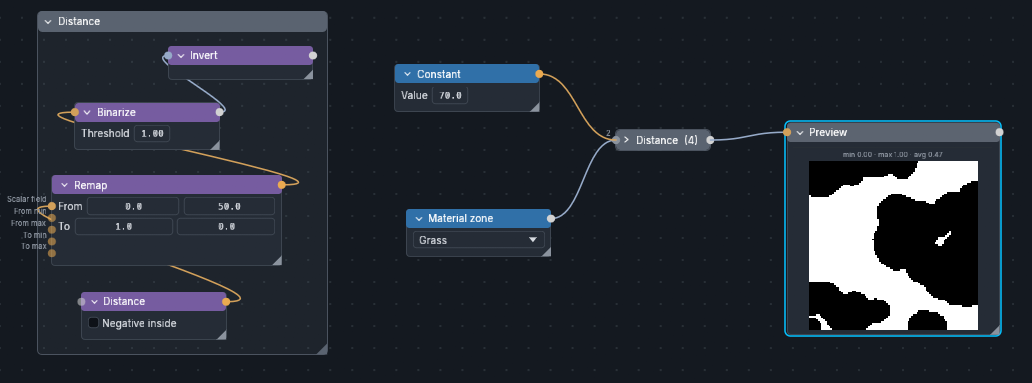1032x383 pixels.
Task: Open the Grass material dropdown
Action: 478,240
